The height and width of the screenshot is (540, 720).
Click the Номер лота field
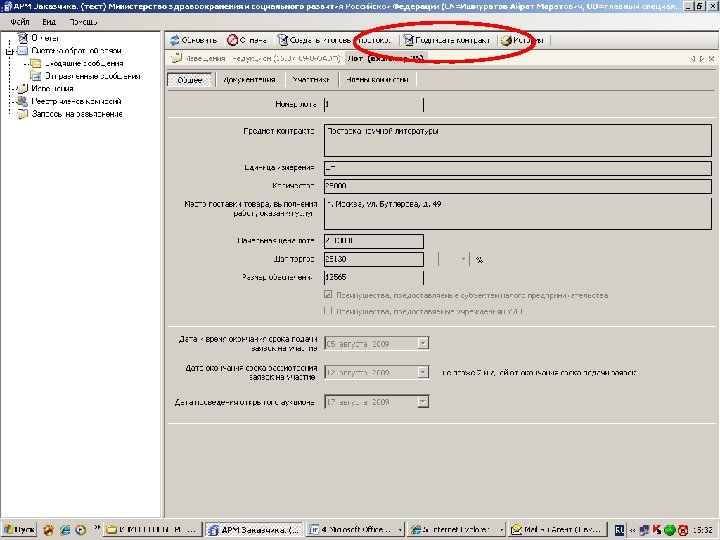[x=373, y=104]
